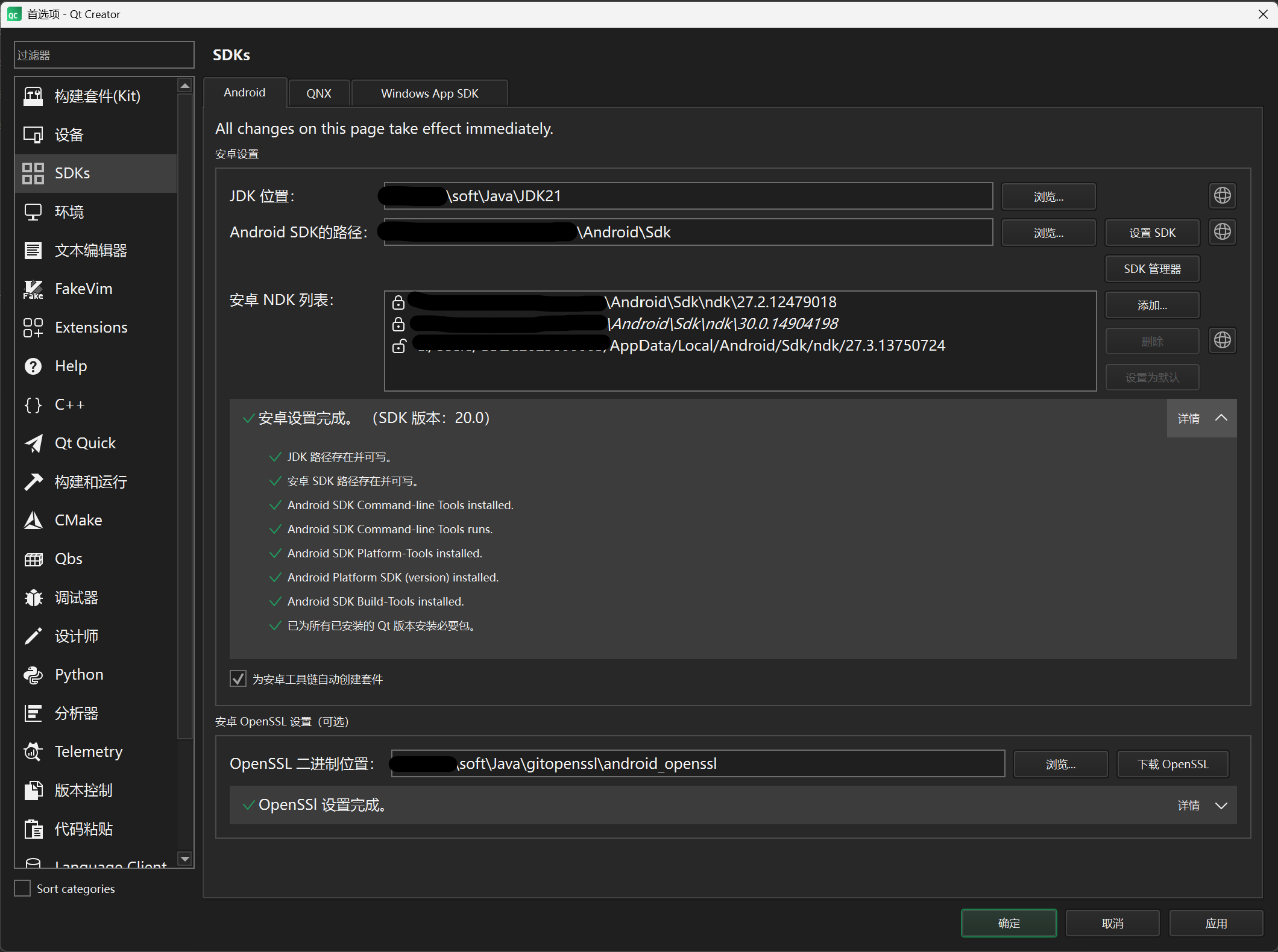The image size is (1278, 952).
Task: Open the 环境 environment settings
Action: pyautogui.click(x=69, y=211)
